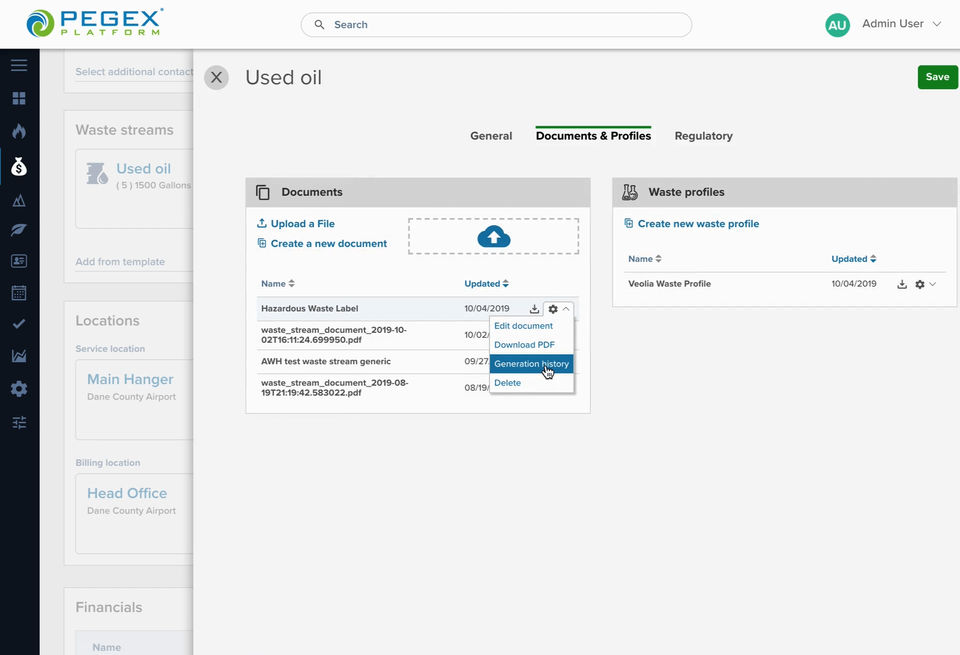Focus the Search input field
The width and height of the screenshot is (960, 655).
[x=497, y=25]
